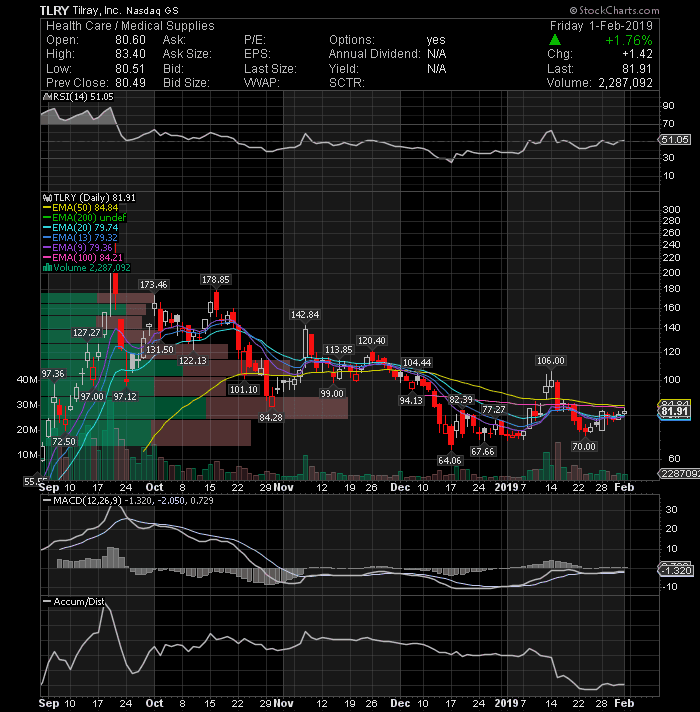Click the 178.85 price peak annotation
The image size is (700, 712).
pyautogui.click(x=216, y=280)
